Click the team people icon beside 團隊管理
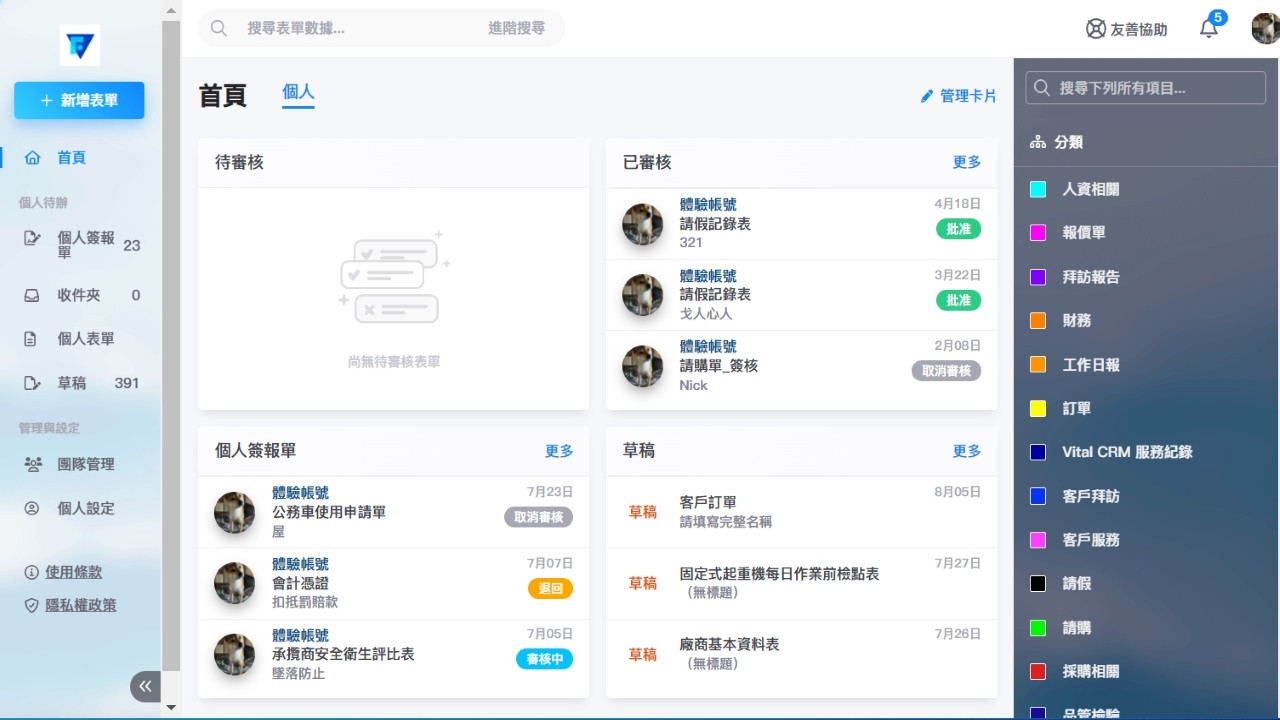 [x=32, y=464]
